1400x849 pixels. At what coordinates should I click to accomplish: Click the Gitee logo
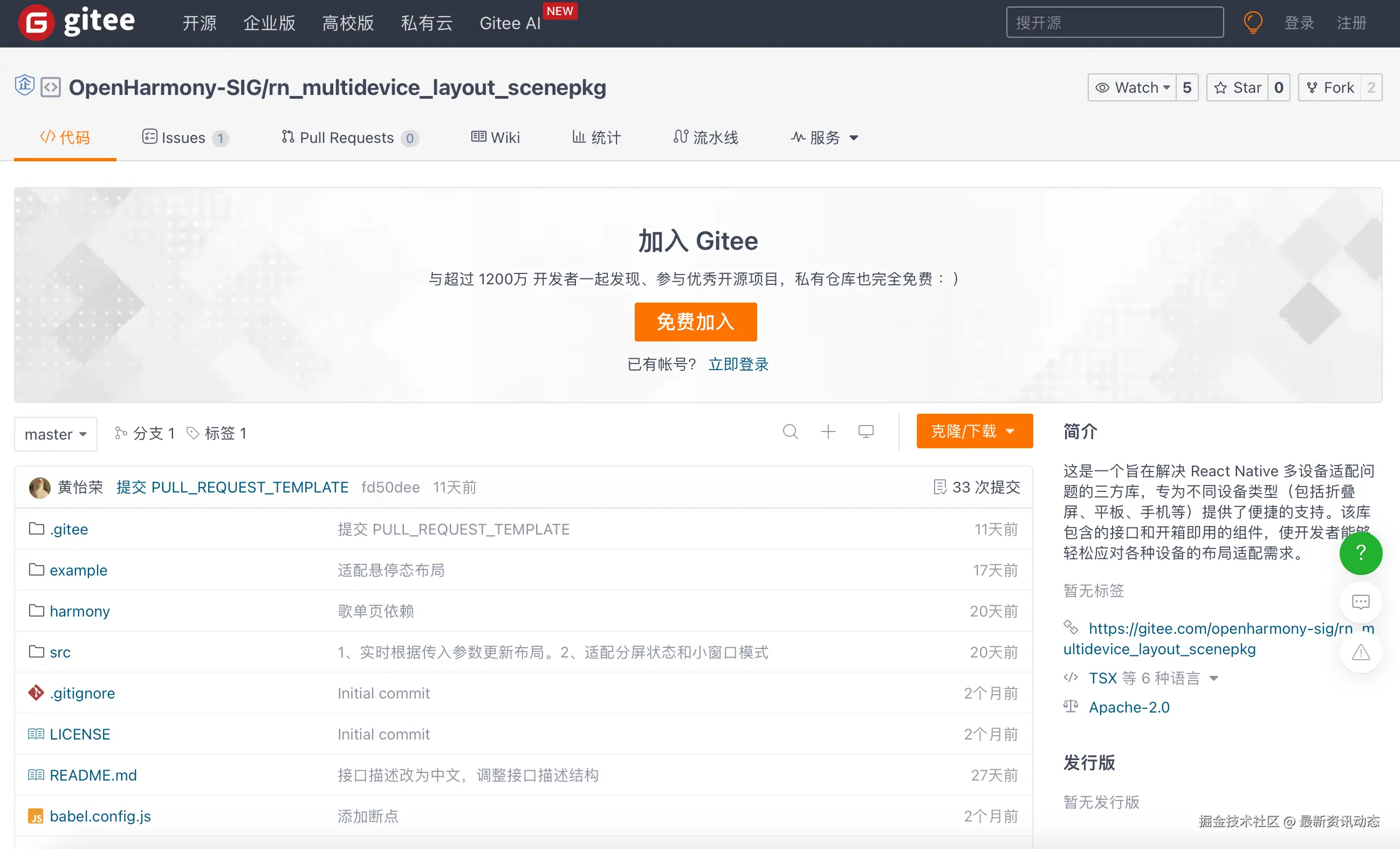[x=77, y=22]
